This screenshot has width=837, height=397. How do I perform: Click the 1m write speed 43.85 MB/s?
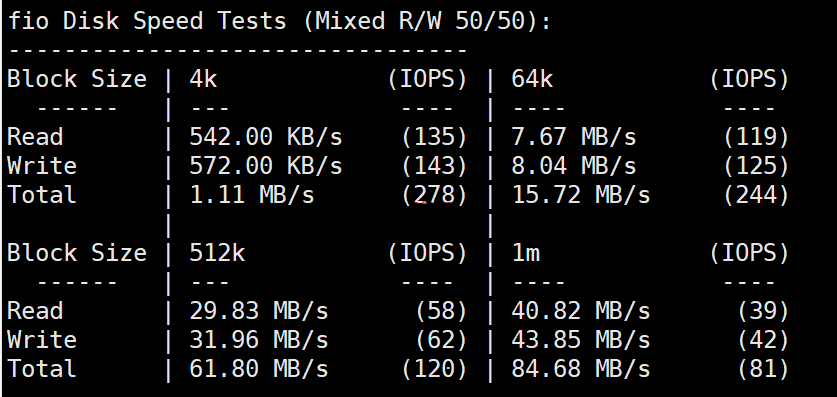point(581,339)
